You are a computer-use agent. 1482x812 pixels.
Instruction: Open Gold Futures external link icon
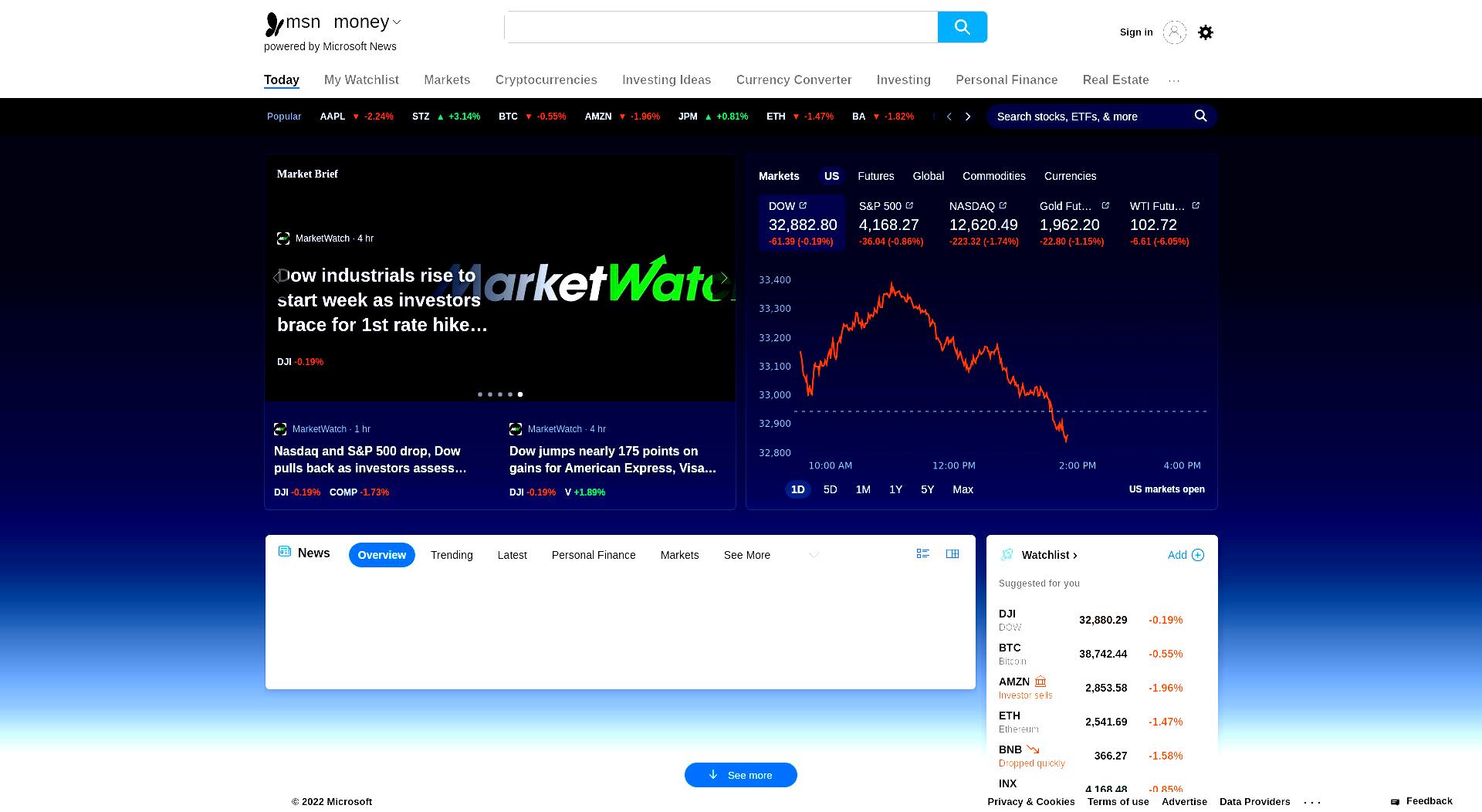[x=1105, y=205]
